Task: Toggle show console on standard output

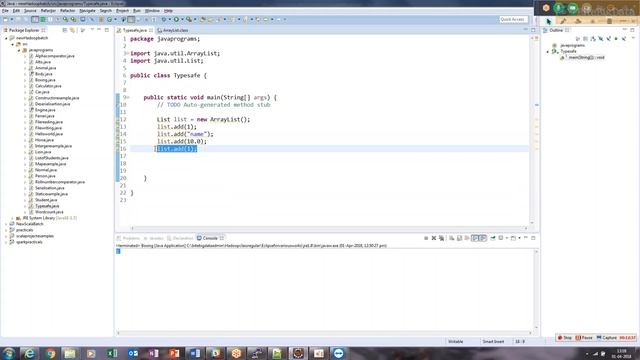Action: (x=475, y=238)
